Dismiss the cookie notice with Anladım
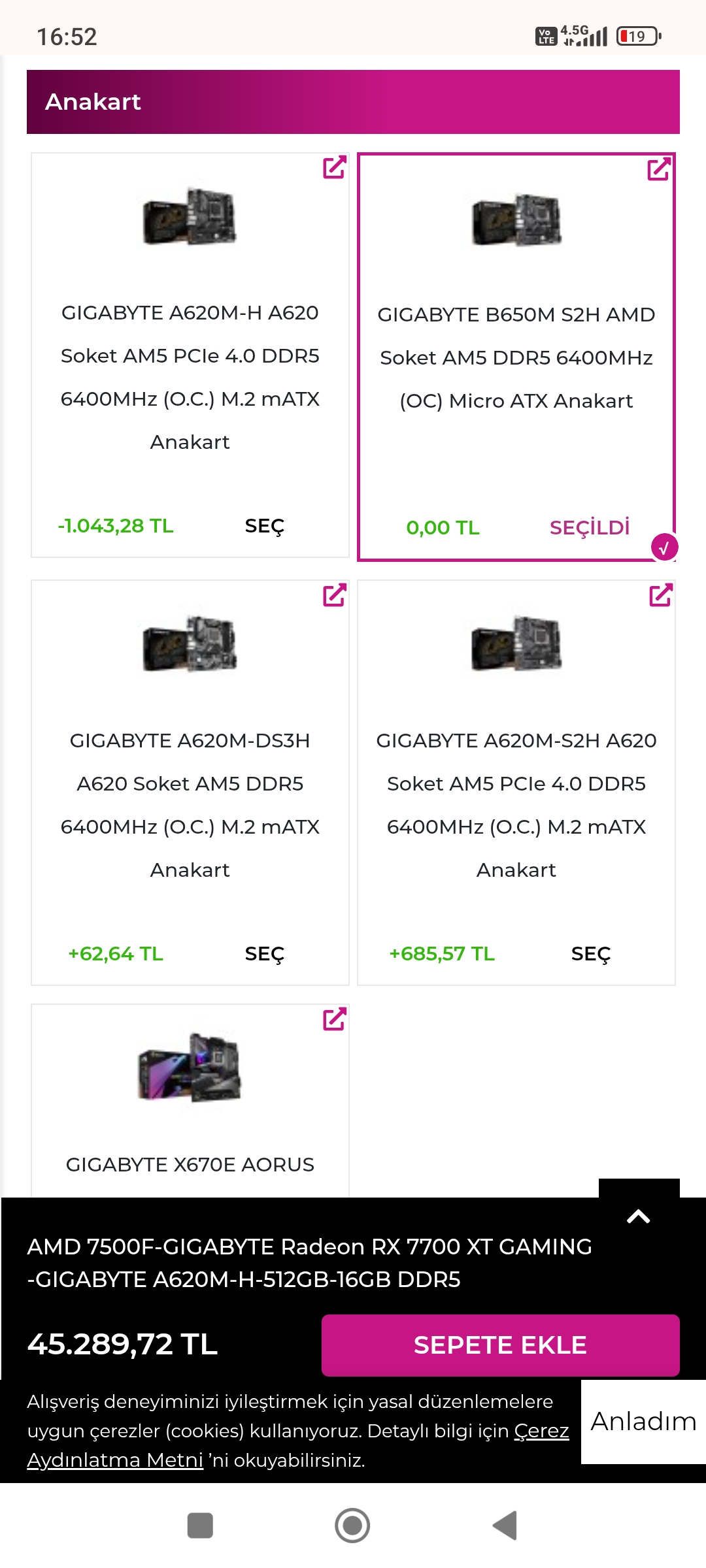Image resolution: width=706 pixels, height=1568 pixels. click(x=643, y=1422)
